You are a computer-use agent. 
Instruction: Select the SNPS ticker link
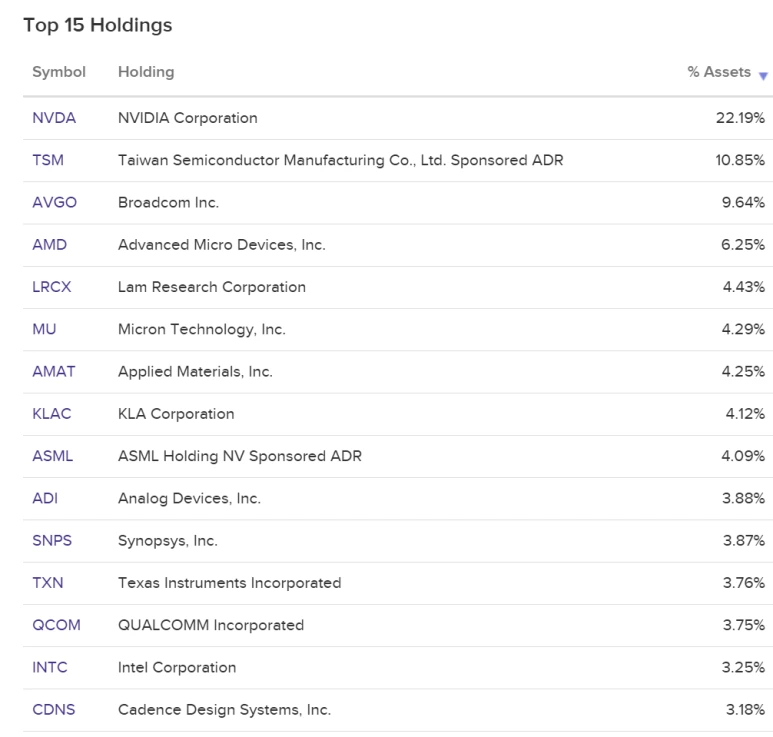tap(52, 541)
